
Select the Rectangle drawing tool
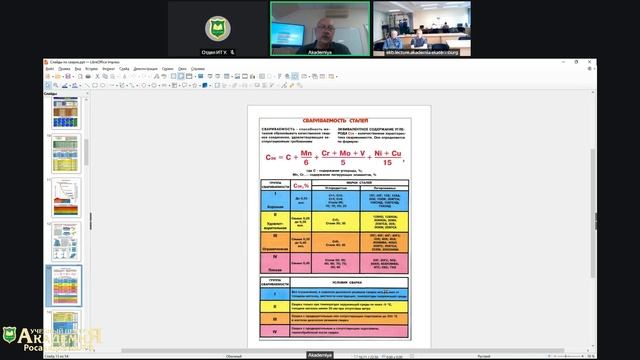click(x=95, y=85)
